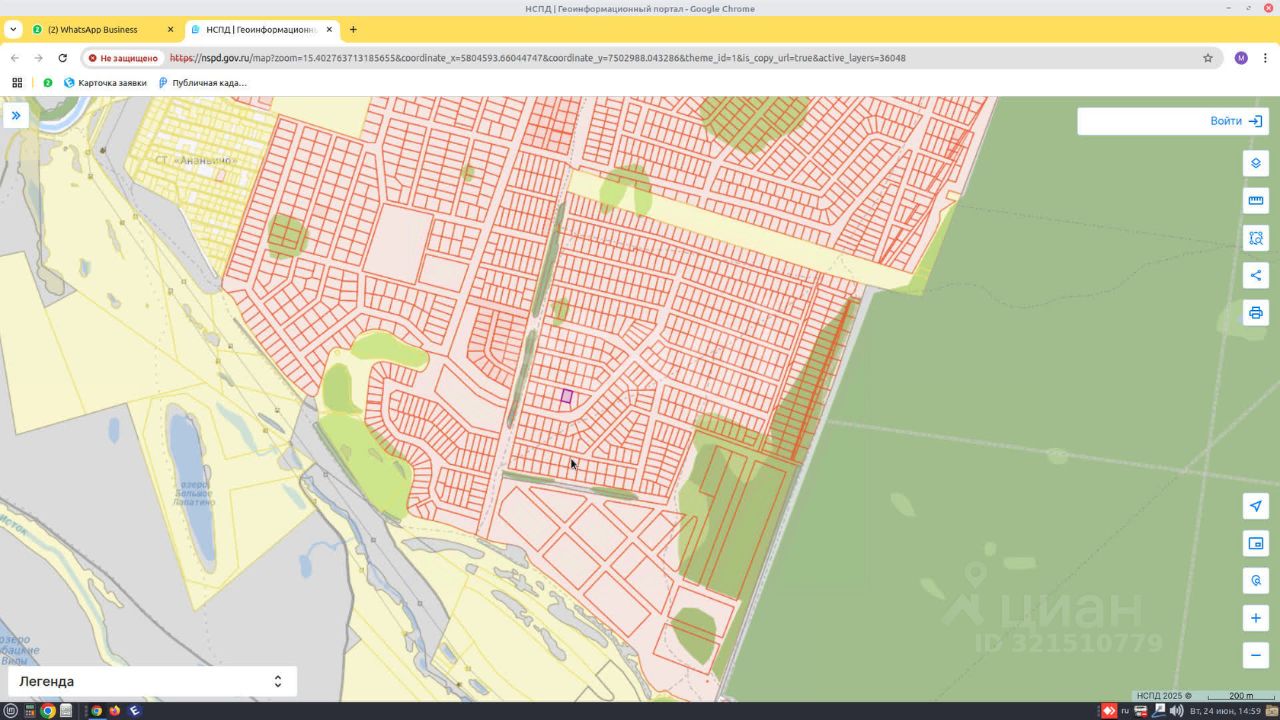This screenshot has width=1280, height=720.
Task: Click the share map icon
Action: coord(1256,276)
